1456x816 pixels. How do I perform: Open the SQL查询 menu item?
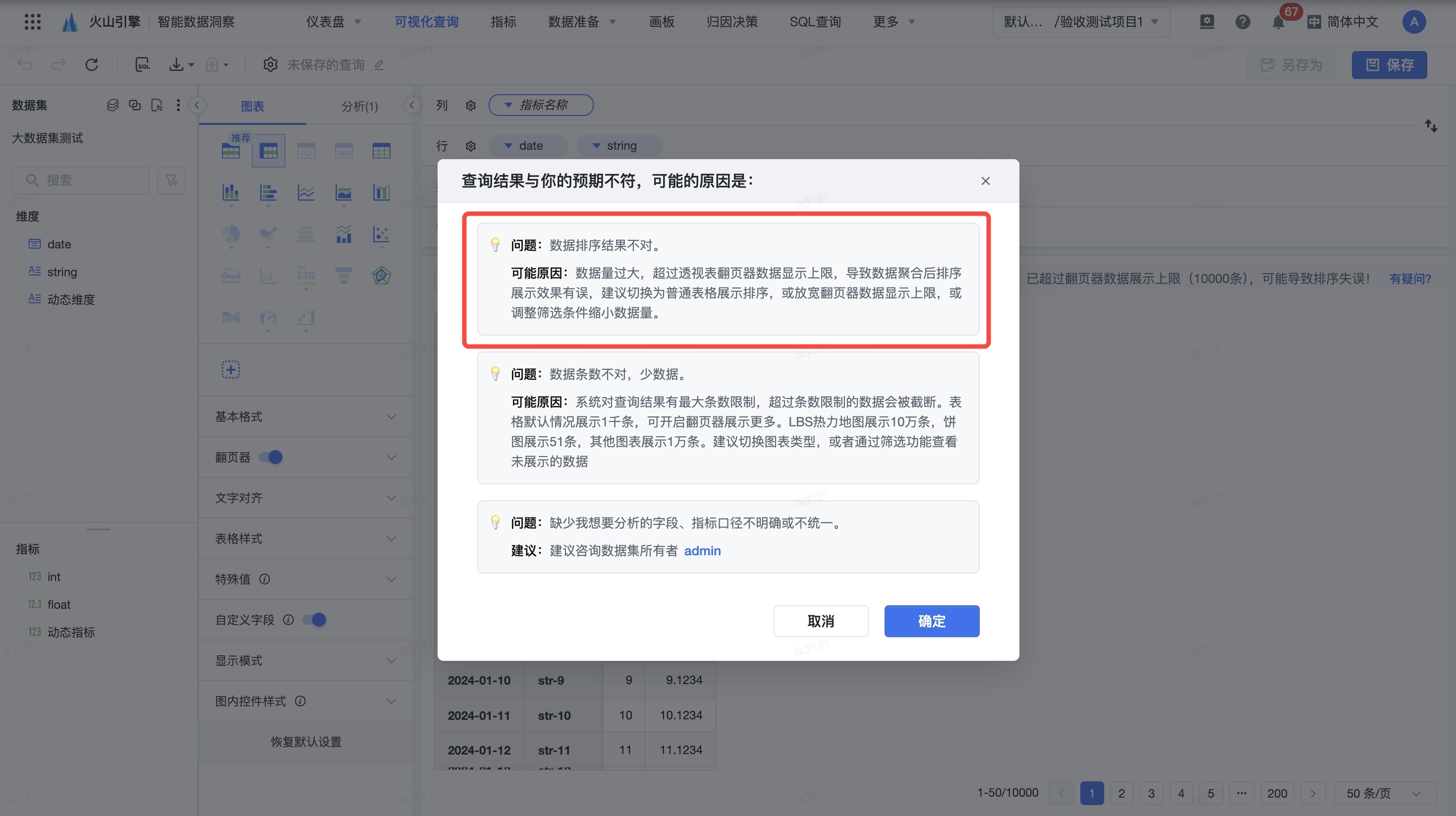click(815, 21)
